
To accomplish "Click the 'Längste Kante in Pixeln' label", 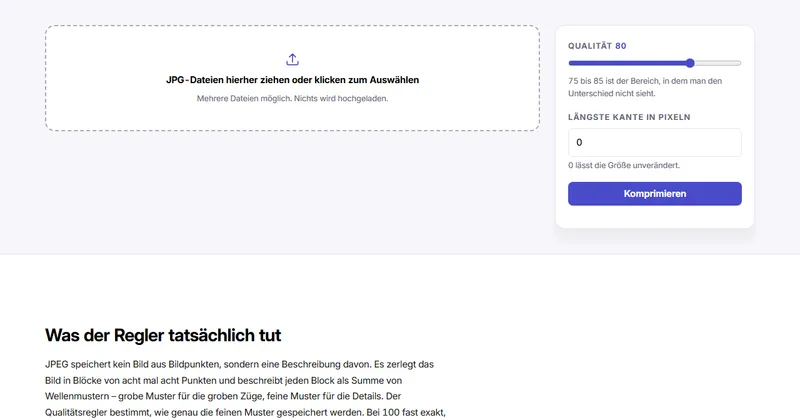I will coord(629,117).
